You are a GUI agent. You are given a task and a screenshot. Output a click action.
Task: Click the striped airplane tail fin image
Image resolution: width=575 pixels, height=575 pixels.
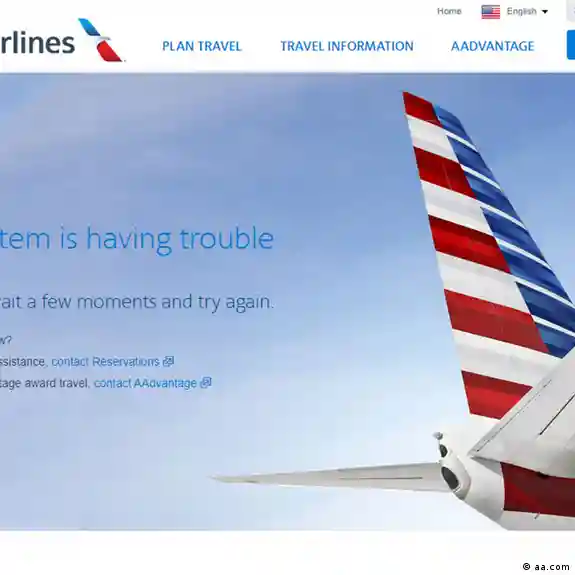[x=489, y=257]
